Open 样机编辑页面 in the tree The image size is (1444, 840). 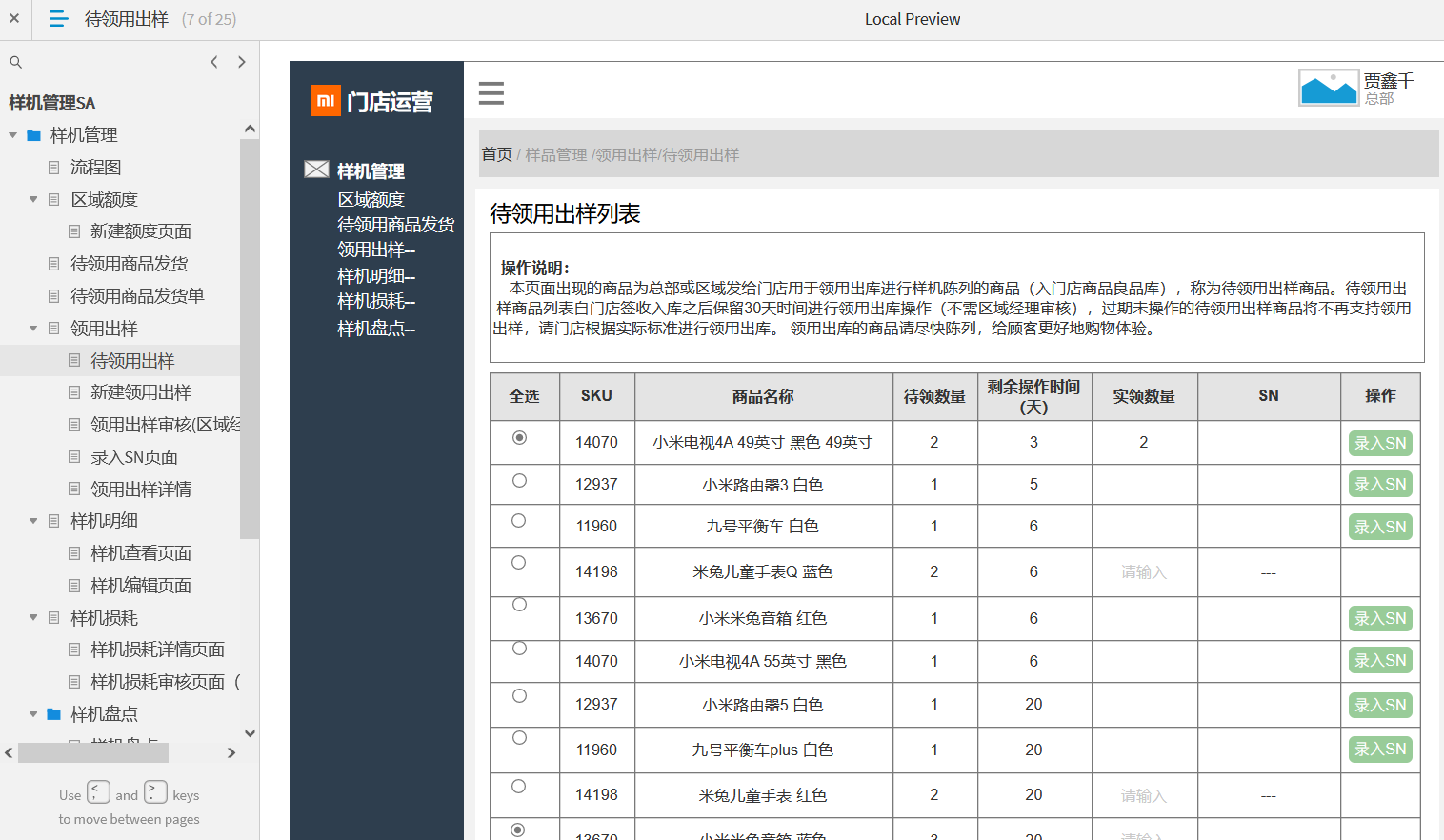click(141, 586)
